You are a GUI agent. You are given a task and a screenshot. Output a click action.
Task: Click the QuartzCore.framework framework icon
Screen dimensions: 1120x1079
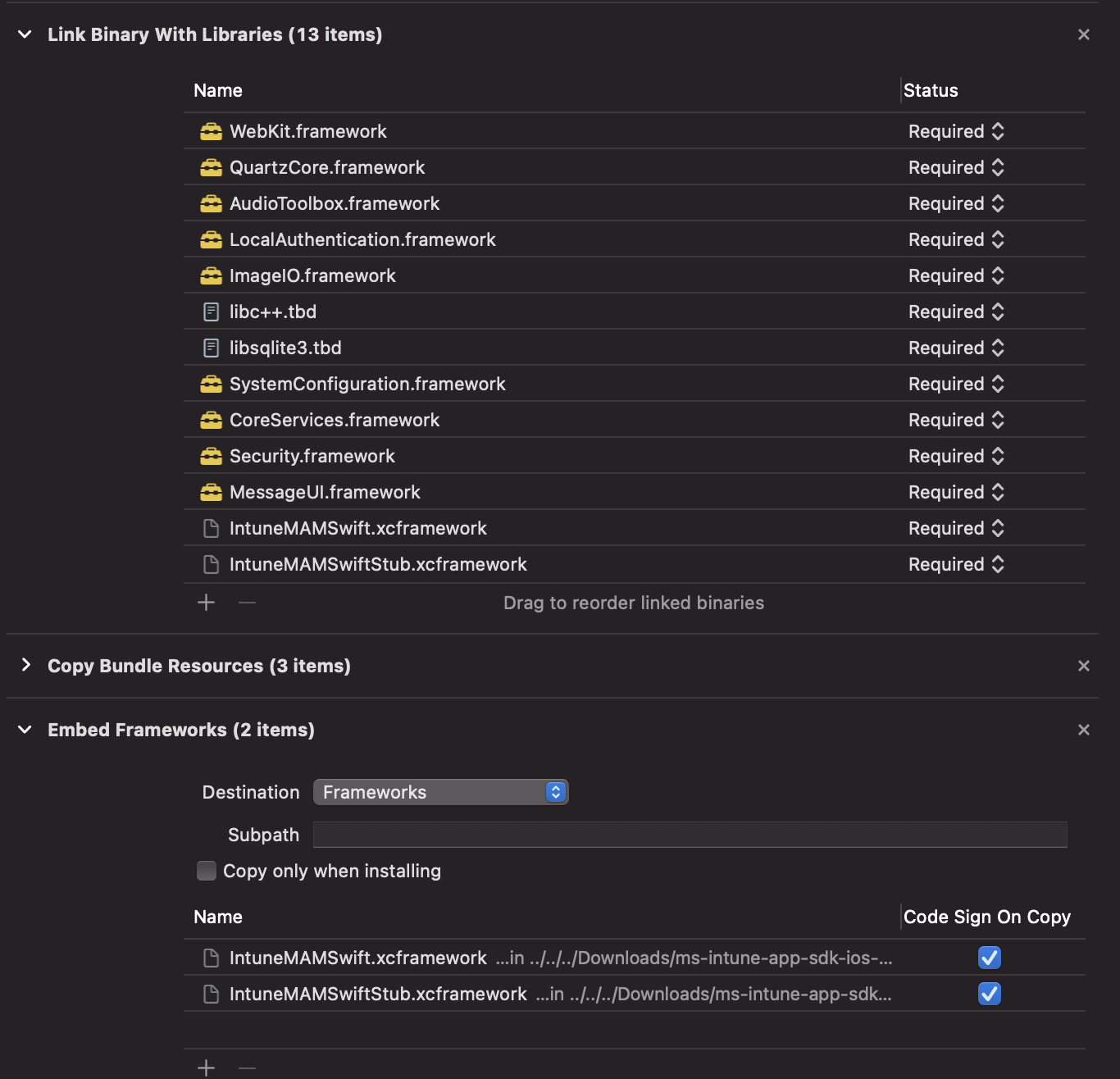[211, 167]
